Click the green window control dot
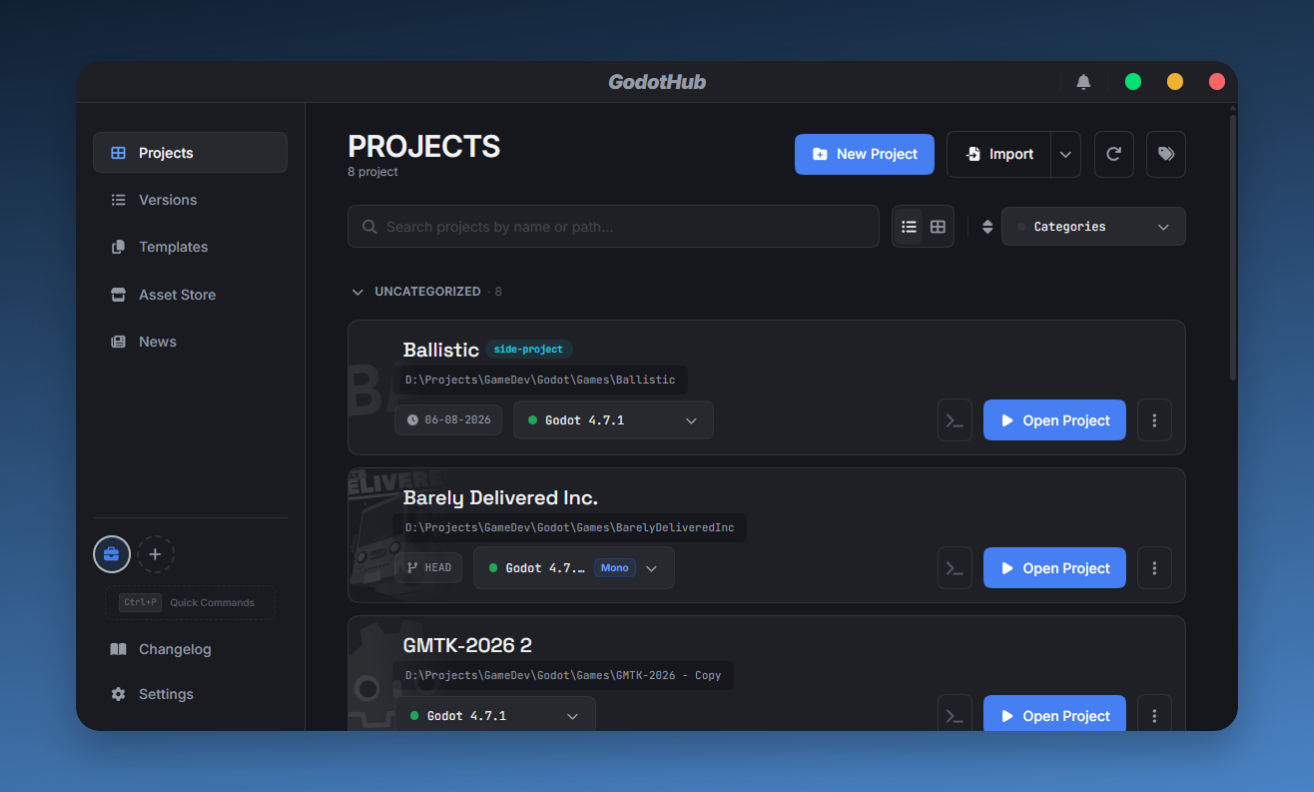The width and height of the screenshot is (1314, 792). 1133,82
